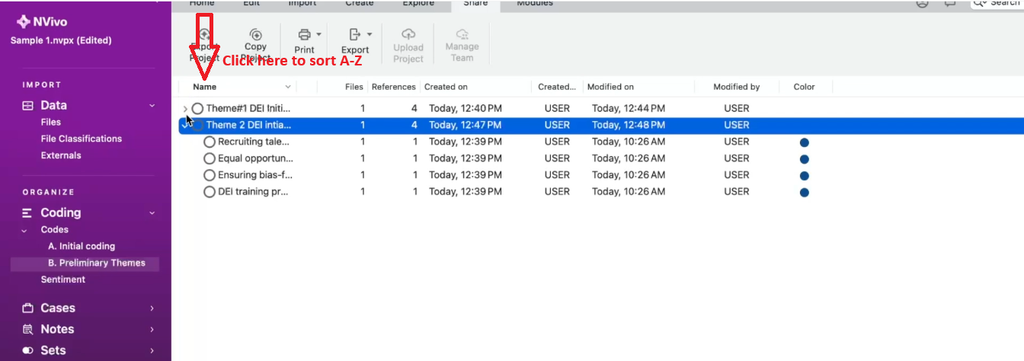
Task: Sort by the Modified on column header
Action: click(x=611, y=87)
